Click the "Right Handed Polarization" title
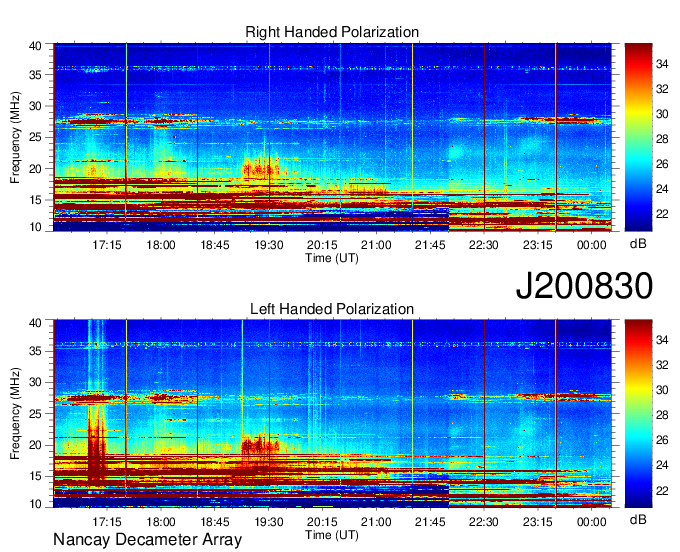Screen dimensions: 680x552 pyautogui.click(x=332, y=32)
